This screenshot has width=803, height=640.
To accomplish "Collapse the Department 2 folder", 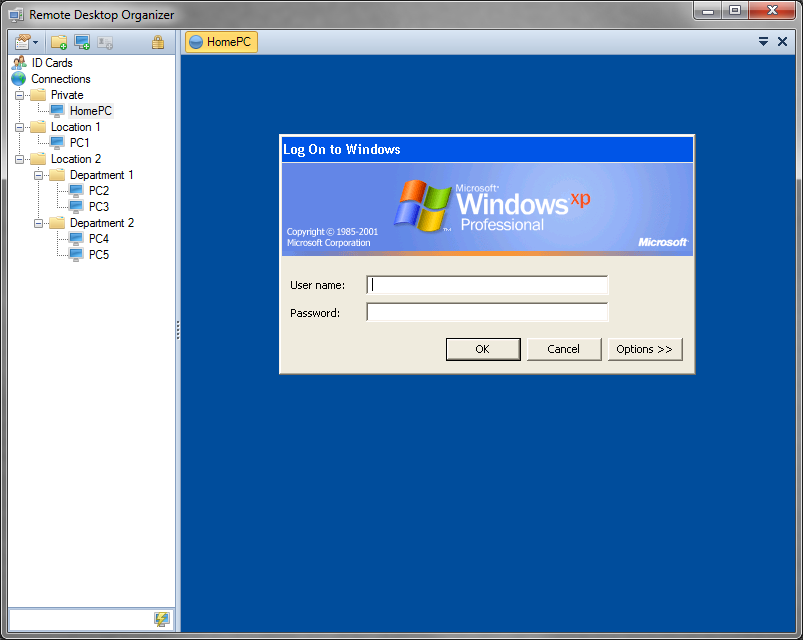I will point(38,223).
